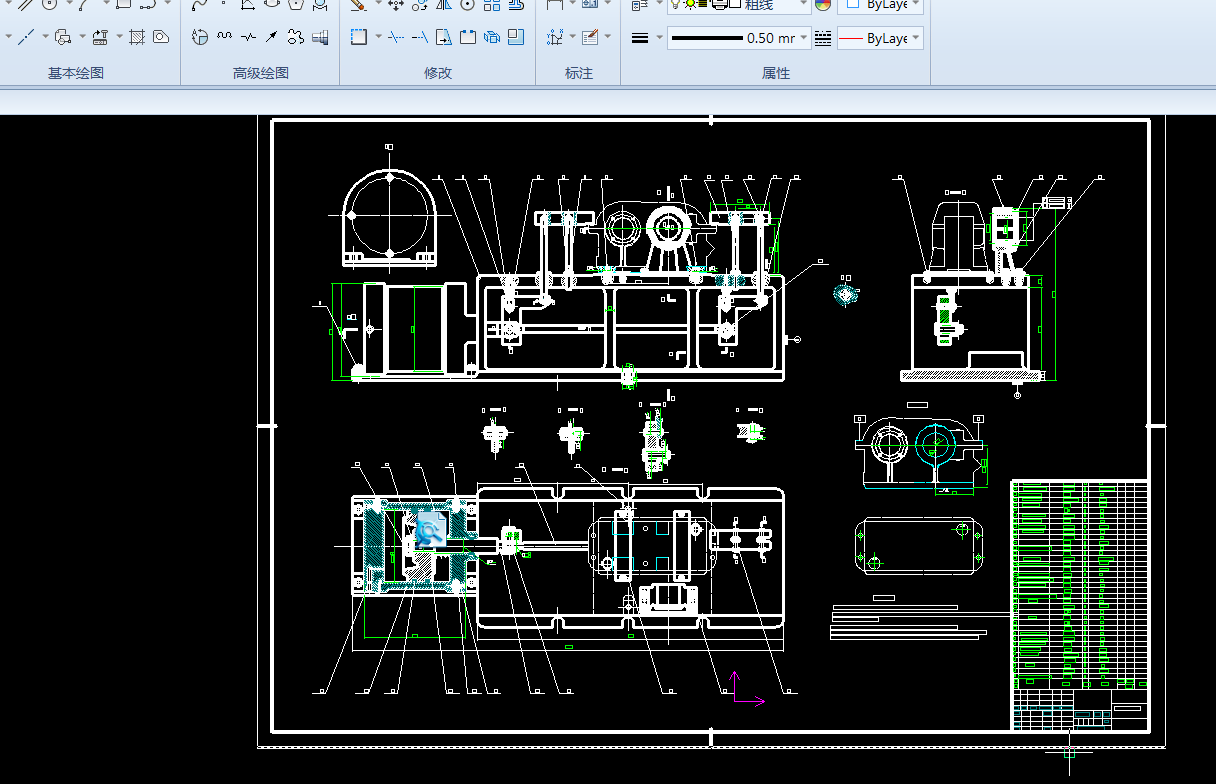Toggle the layer freeze sun icon
The image size is (1216, 784).
(689, 4)
